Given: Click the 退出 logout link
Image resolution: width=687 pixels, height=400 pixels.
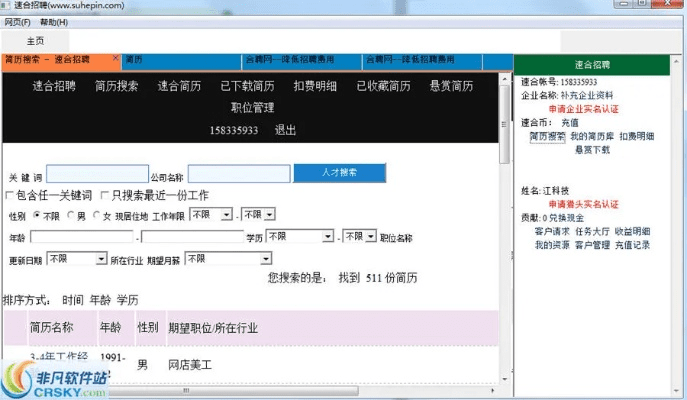Looking at the screenshot, I should click(x=285, y=130).
